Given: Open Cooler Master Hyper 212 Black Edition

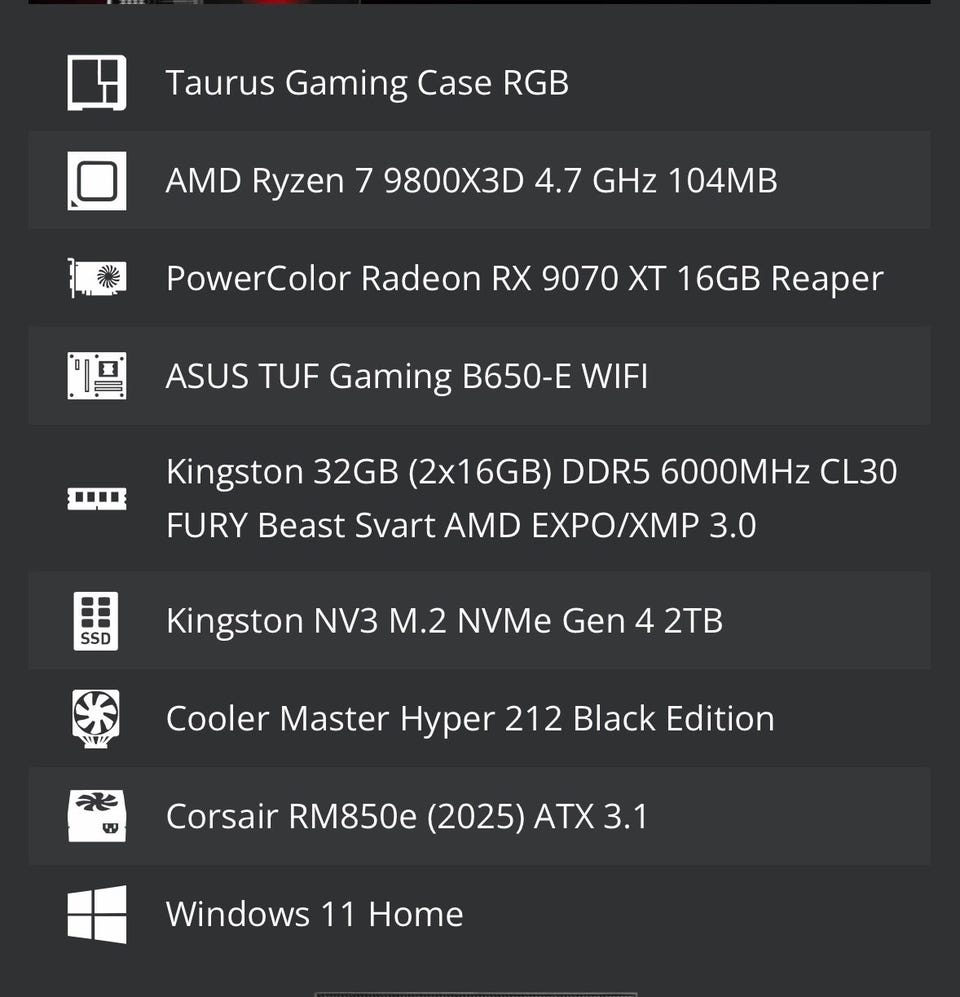Looking at the screenshot, I should click(x=470, y=719).
